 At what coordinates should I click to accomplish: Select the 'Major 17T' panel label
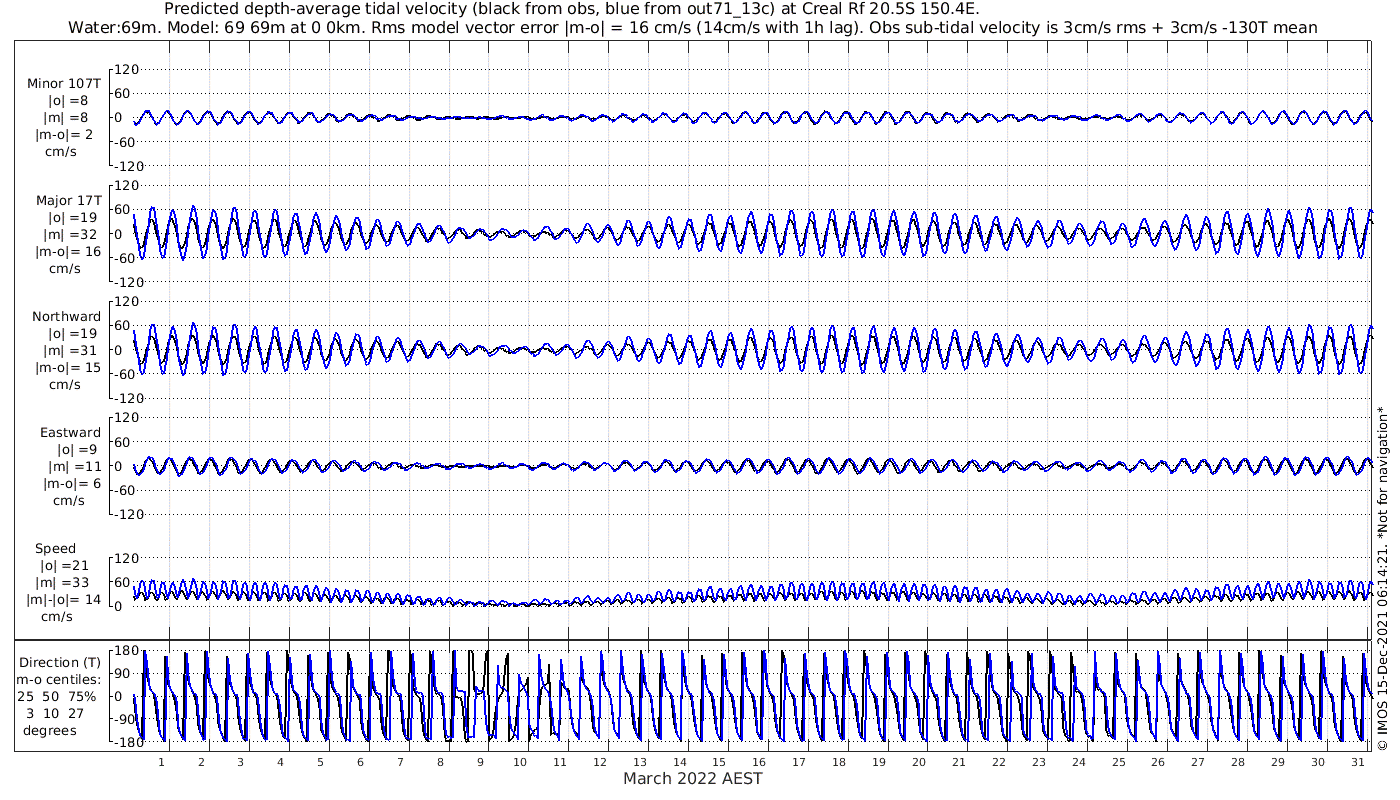tap(68, 200)
